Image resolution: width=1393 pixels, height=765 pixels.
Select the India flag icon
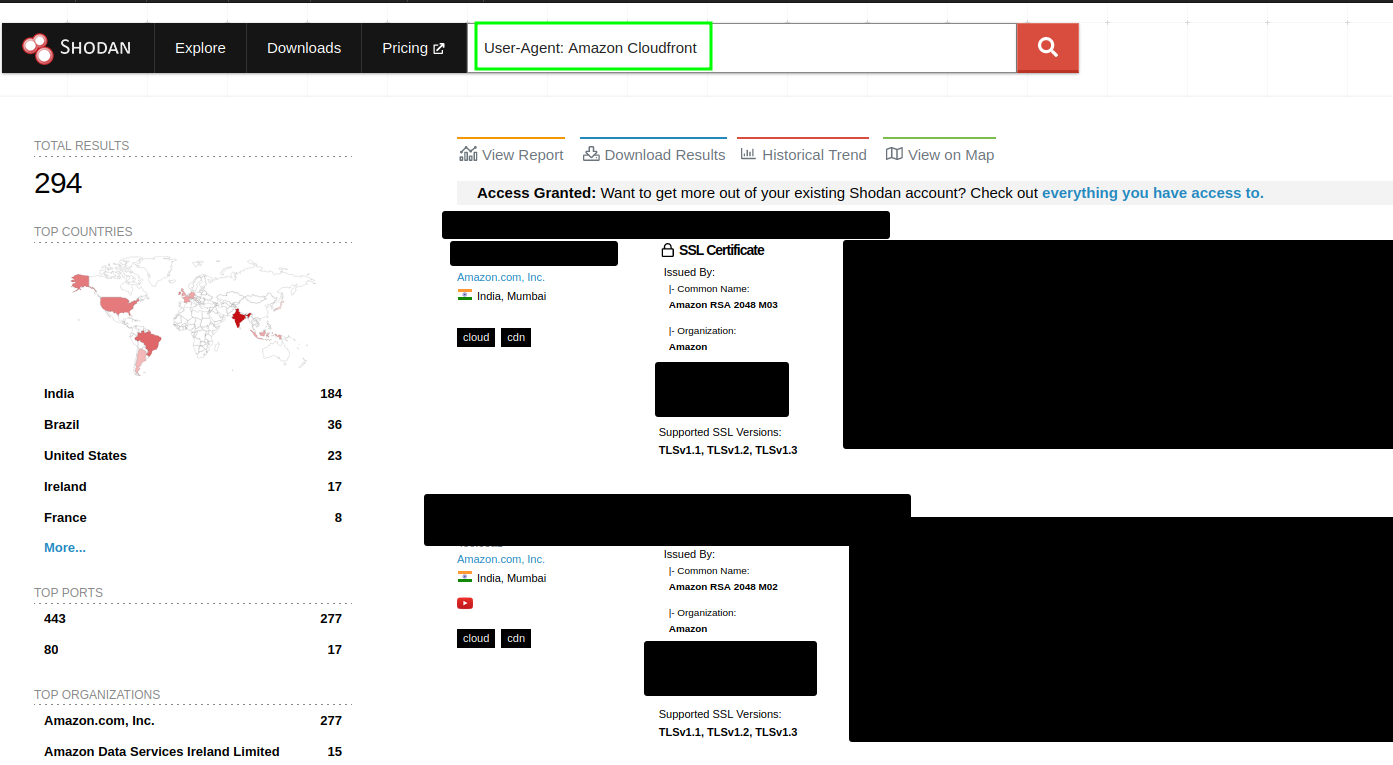coord(465,295)
